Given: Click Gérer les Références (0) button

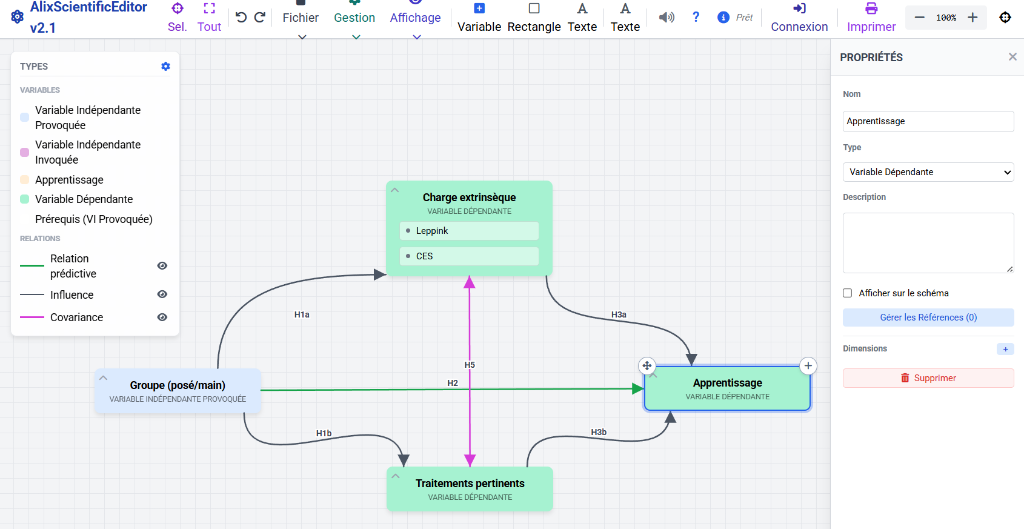Looking at the screenshot, I should (928, 317).
